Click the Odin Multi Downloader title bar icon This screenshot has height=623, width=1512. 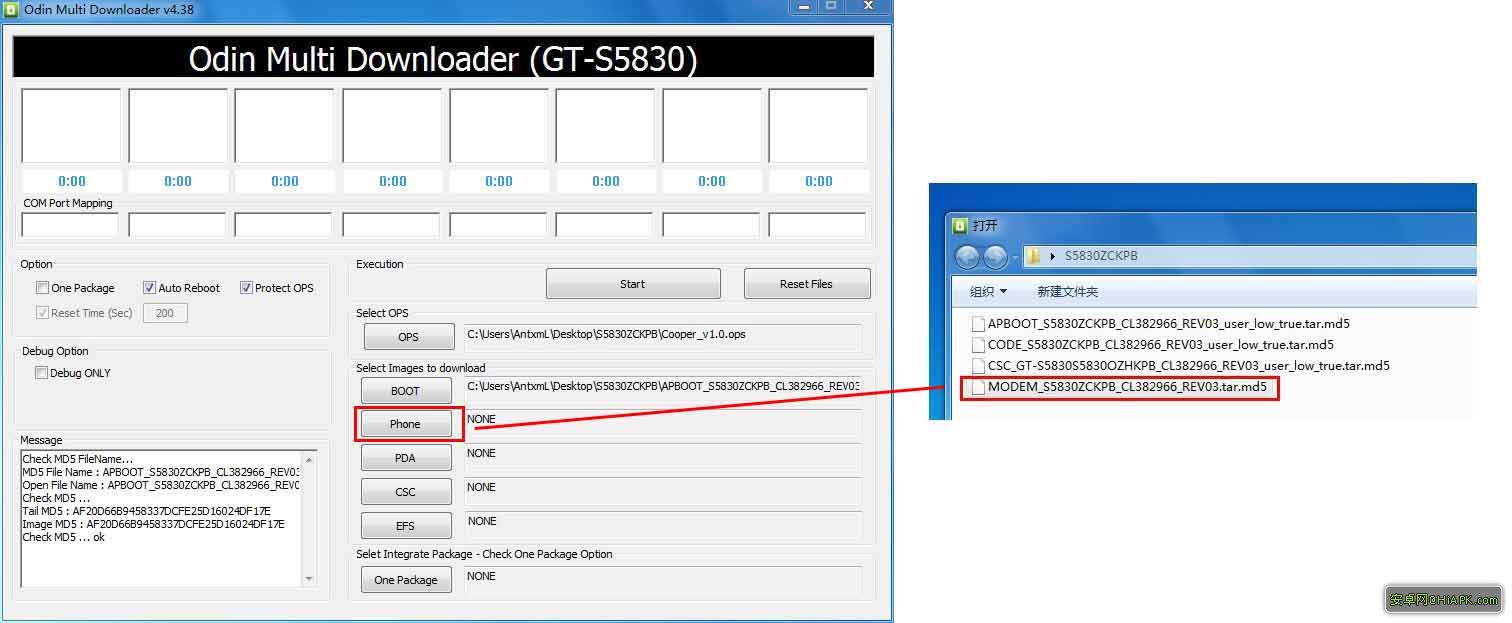point(9,9)
